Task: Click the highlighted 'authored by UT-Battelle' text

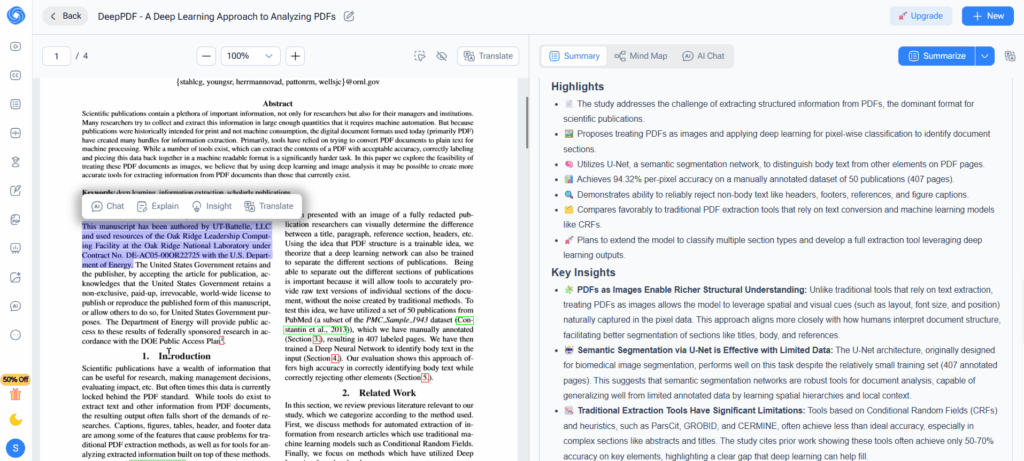Action: (176, 246)
